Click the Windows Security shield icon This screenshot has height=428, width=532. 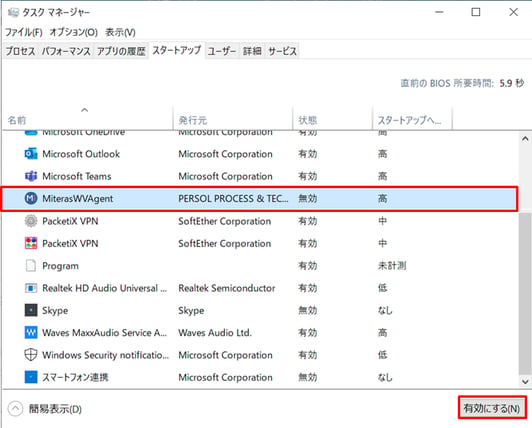[x=31, y=355]
